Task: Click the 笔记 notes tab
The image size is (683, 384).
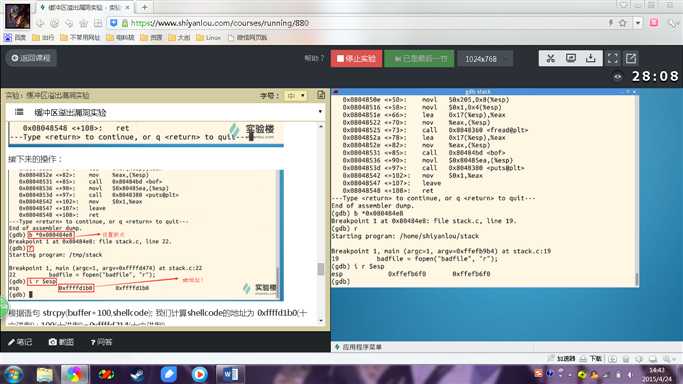Action: (x=20, y=342)
